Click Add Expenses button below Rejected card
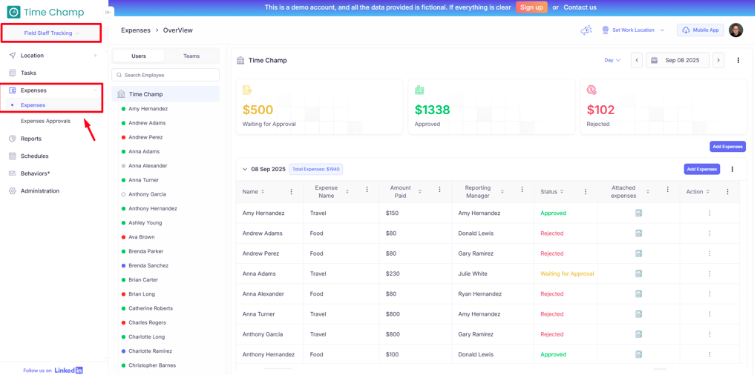 728,146
